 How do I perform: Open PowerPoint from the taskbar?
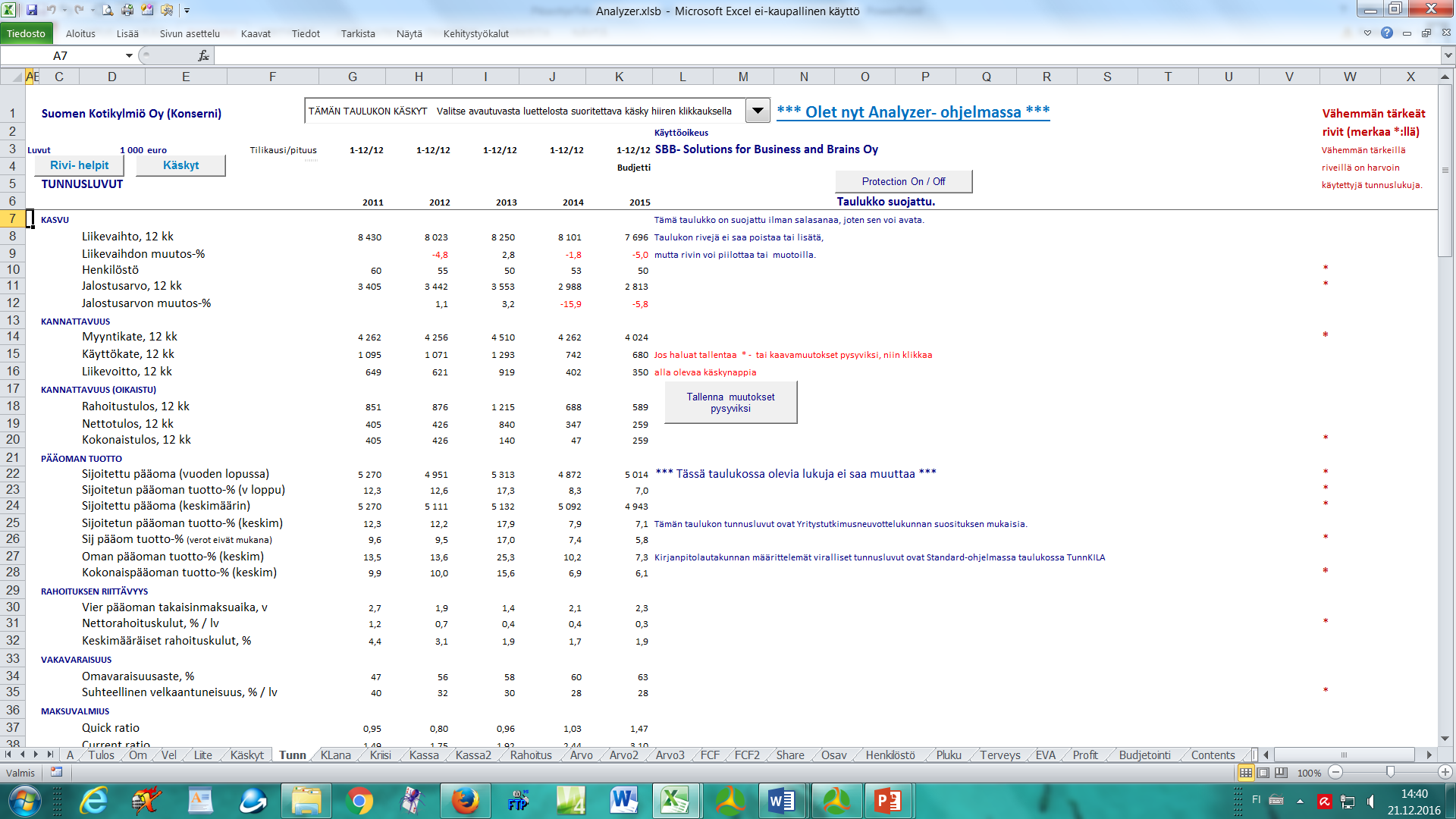coord(888,801)
